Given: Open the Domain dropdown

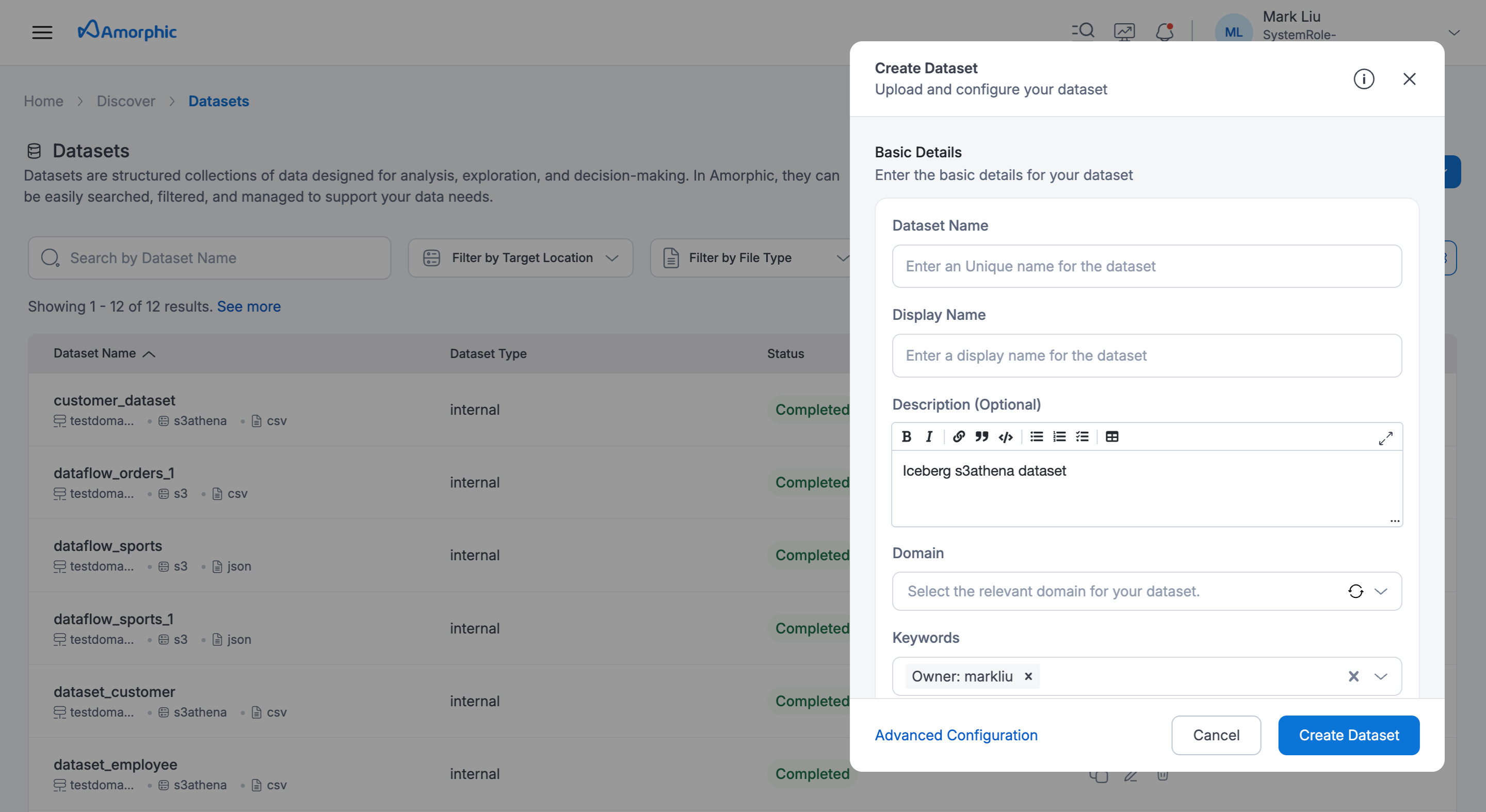Looking at the screenshot, I should tap(1380, 591).
